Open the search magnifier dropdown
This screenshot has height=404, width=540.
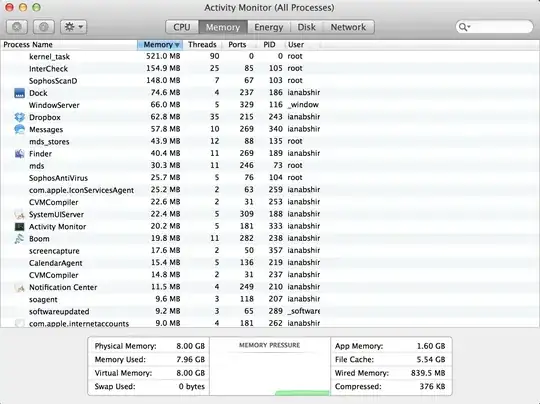pyautogui.click(x=464, y=27)
